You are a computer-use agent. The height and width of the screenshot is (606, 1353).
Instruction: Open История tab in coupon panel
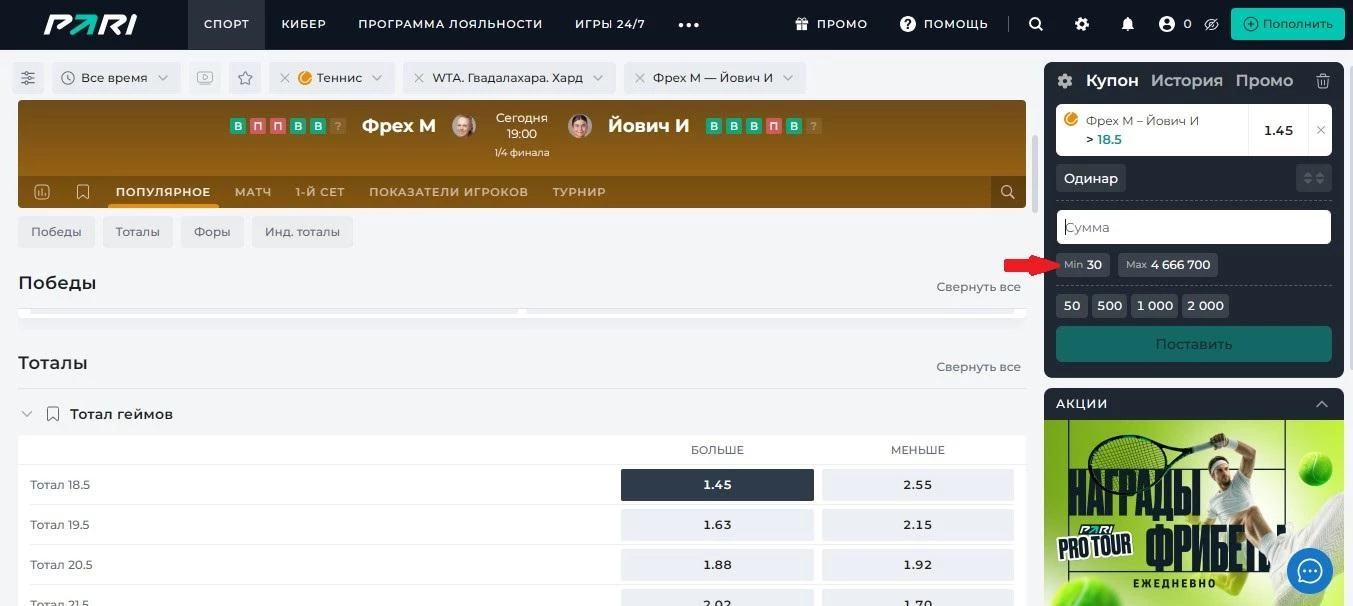(x=1187, y=81)
